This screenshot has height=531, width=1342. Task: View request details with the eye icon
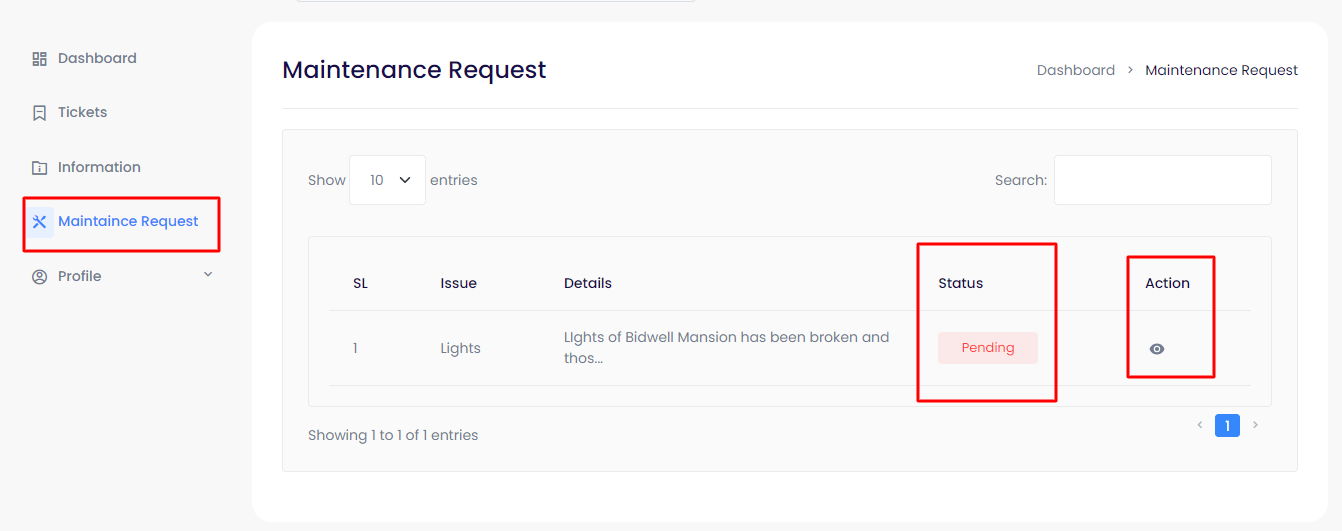1157,349
